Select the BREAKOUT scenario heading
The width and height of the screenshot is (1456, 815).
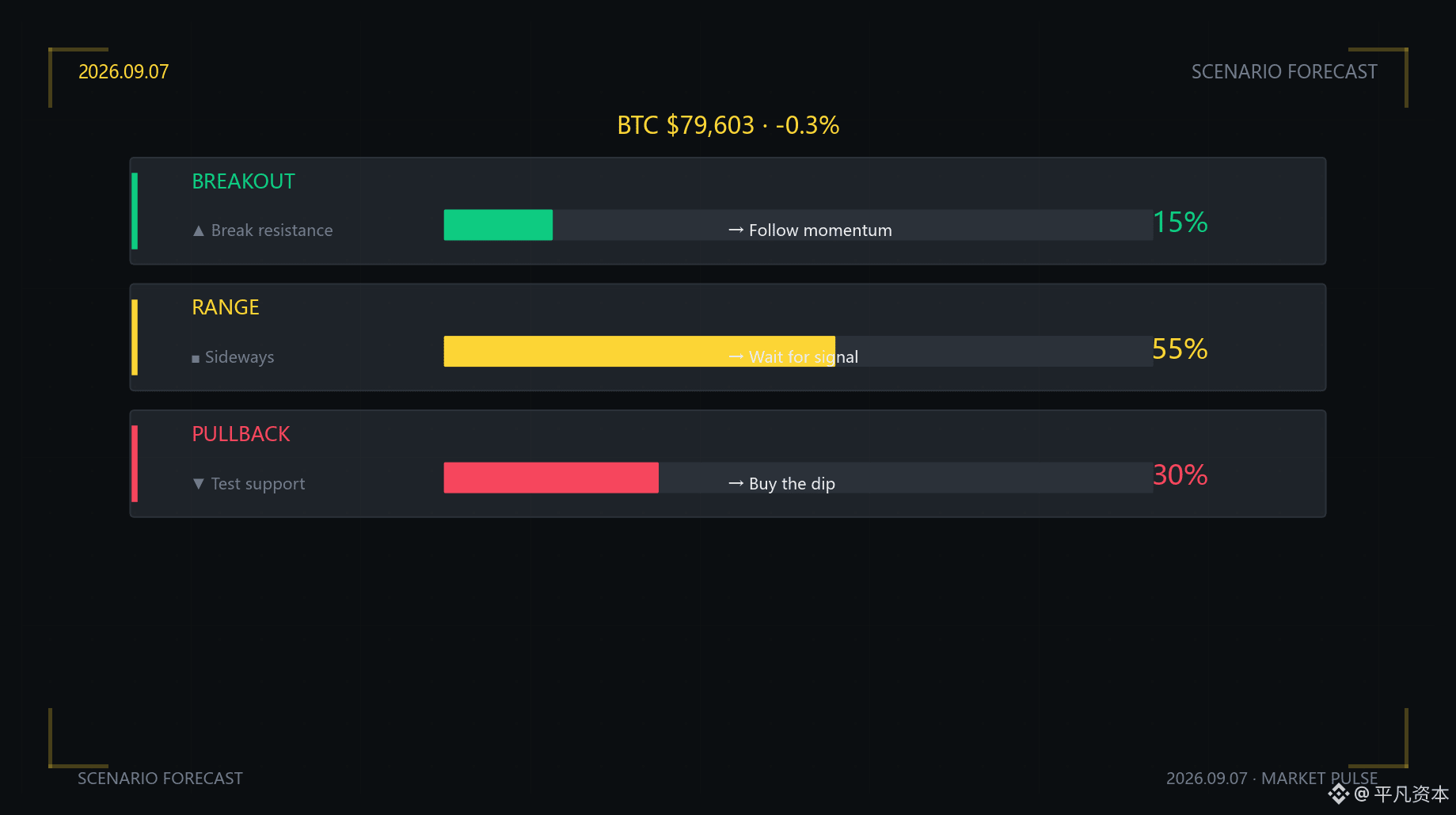243,181
